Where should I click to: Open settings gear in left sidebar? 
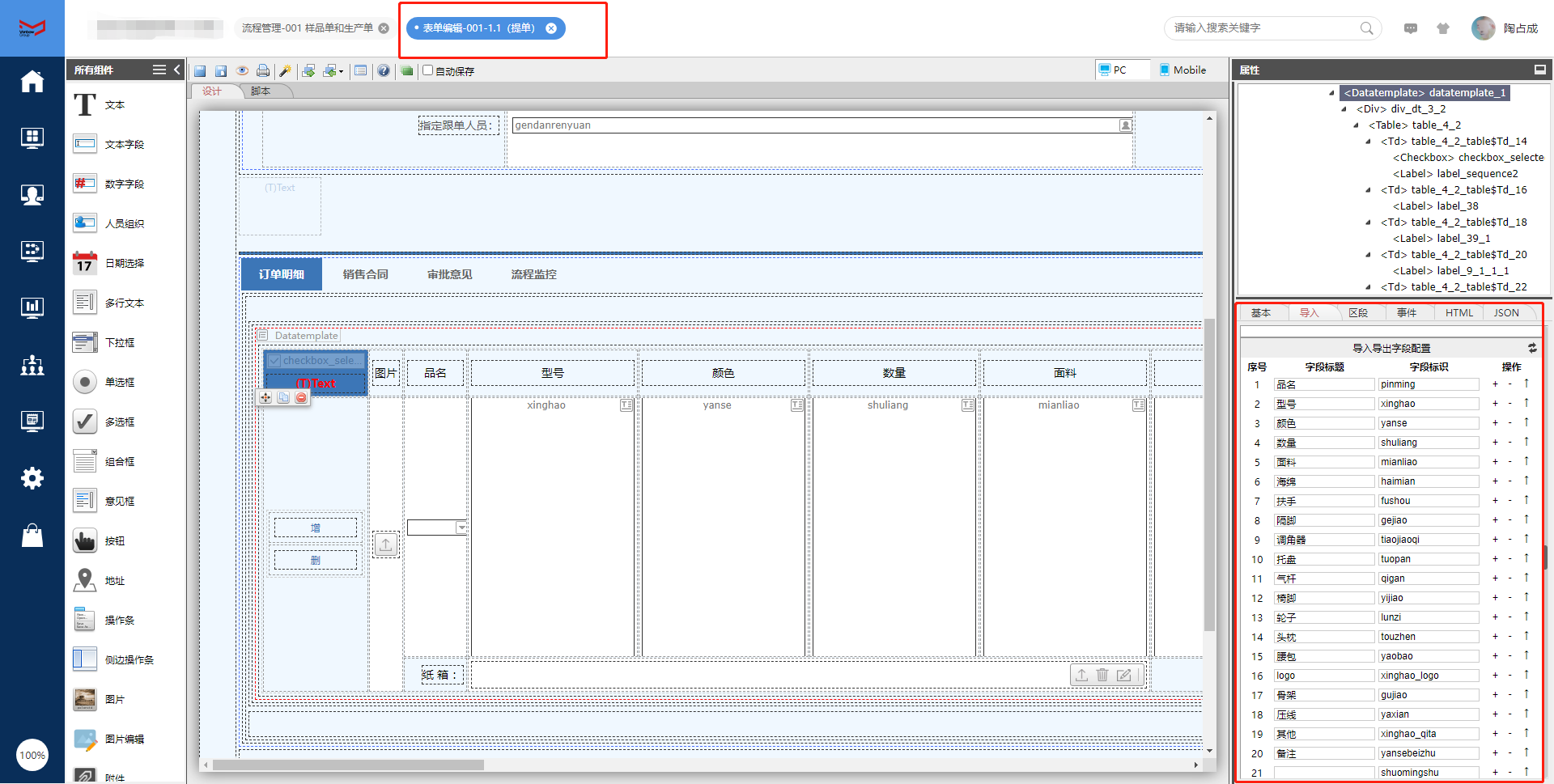pos(32,478)
